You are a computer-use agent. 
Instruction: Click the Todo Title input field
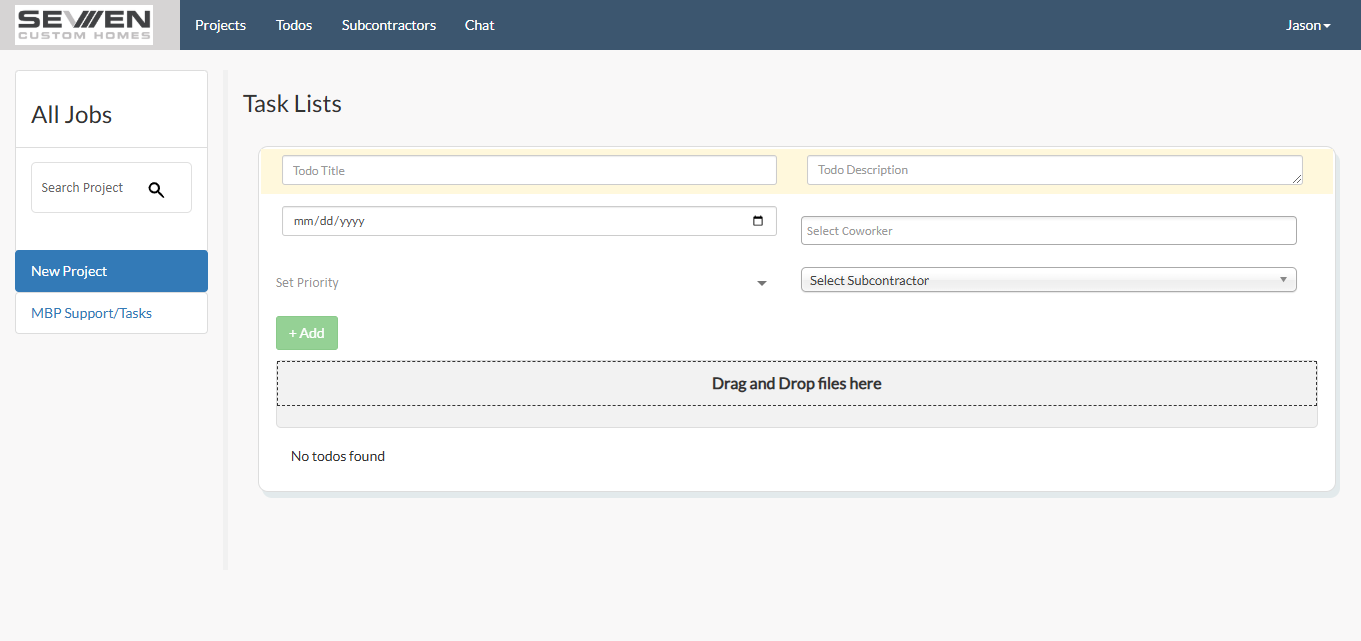529,170
